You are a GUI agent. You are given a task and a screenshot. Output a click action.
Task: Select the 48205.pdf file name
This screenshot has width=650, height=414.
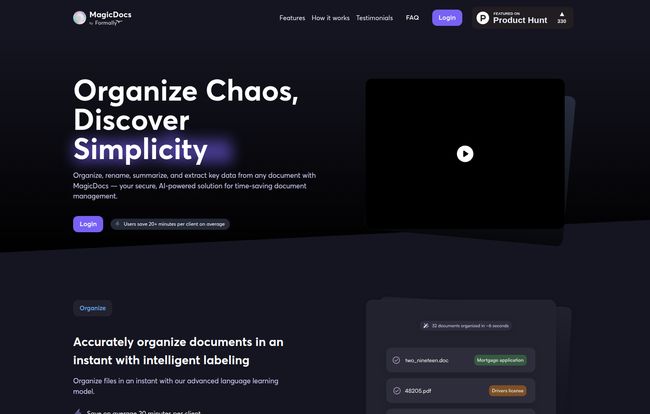418,391
